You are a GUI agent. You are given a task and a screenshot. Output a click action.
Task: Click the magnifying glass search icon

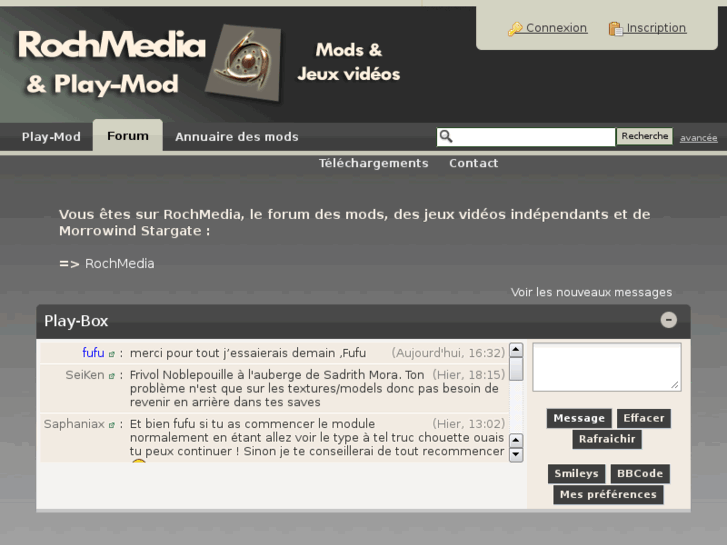(446, 136)
